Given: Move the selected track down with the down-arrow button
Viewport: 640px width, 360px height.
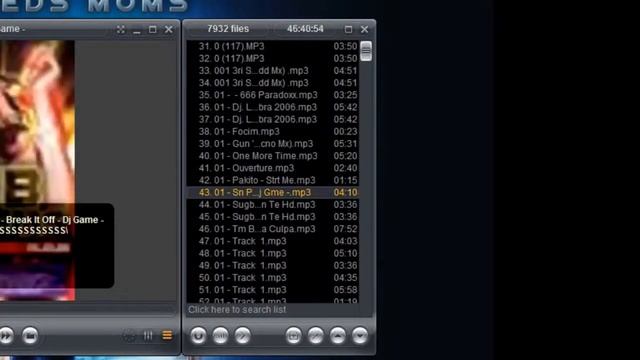Looking at the screenshot, I should [x=360, y=336].
